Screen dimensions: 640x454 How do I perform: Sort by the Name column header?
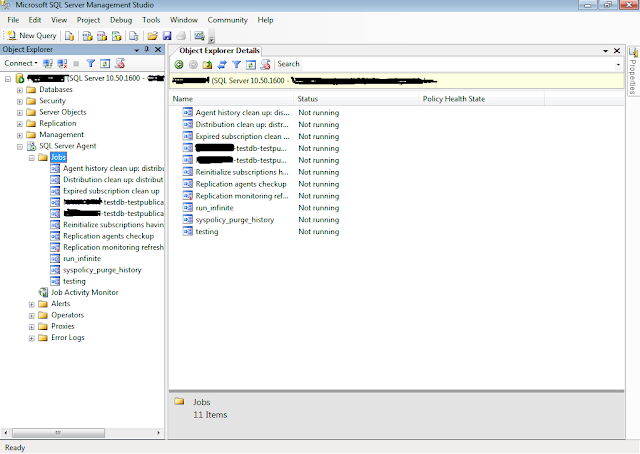click(231, 99)
